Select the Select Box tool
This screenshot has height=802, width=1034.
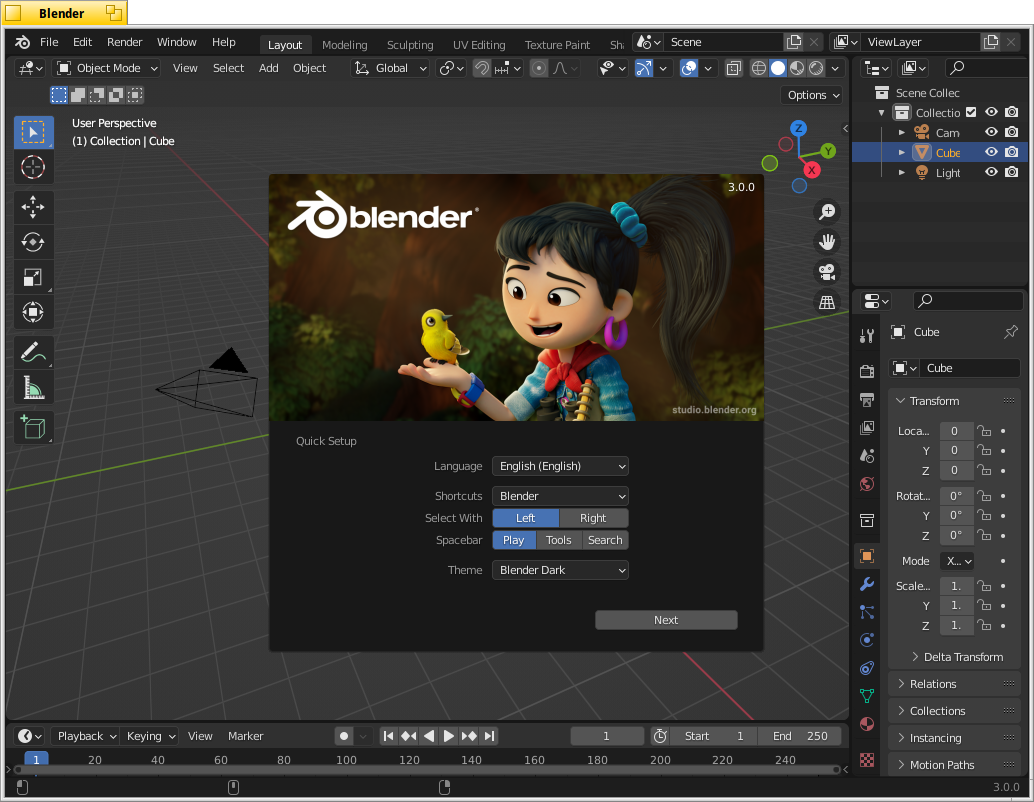(33, 132)
